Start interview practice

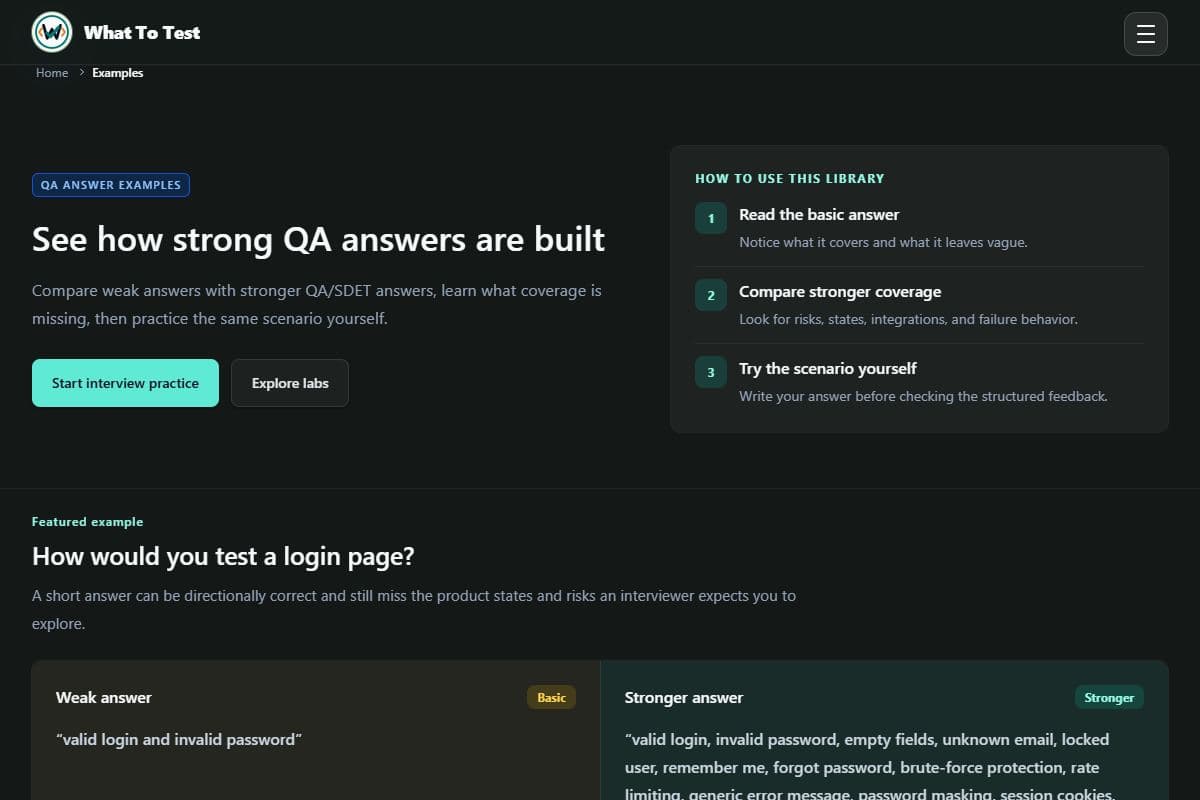pos(125,383)
